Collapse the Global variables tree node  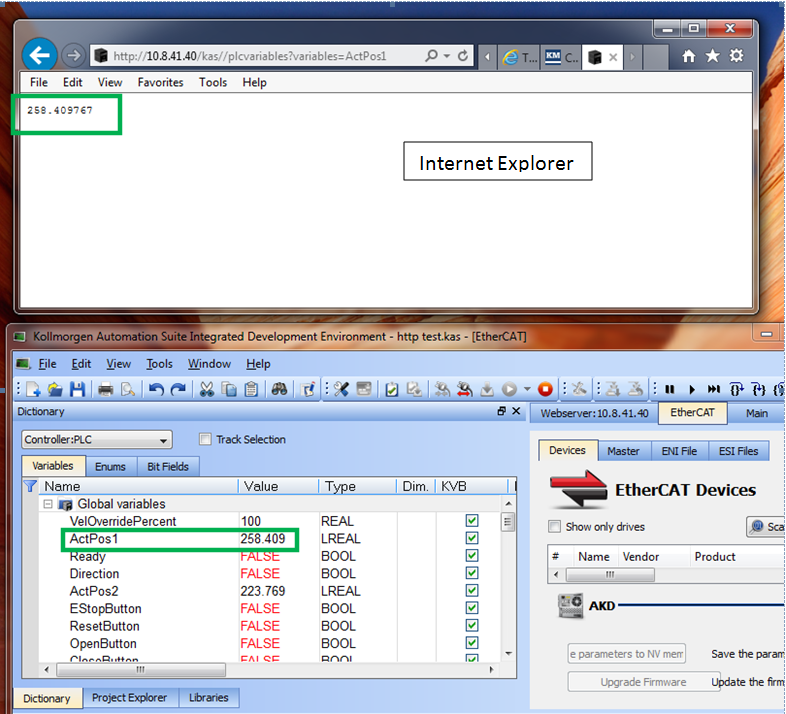click(x=48, y=504)
